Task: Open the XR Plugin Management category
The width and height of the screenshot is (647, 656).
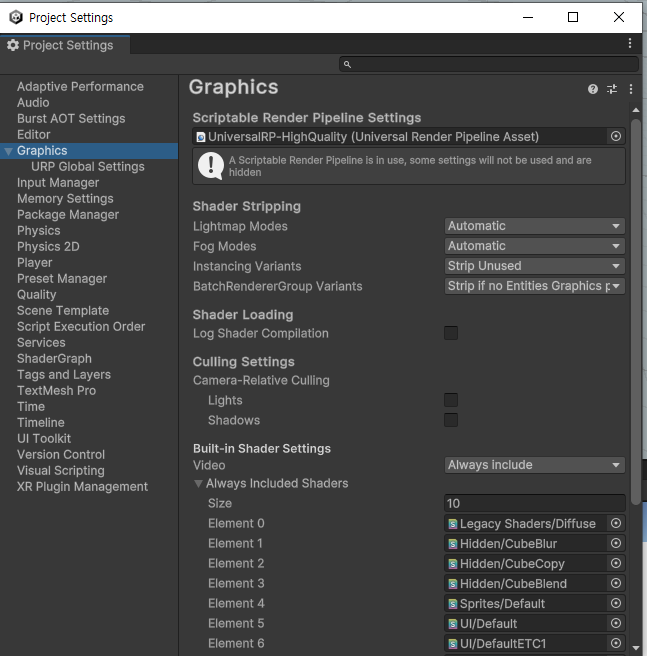Action: [82, 487]
